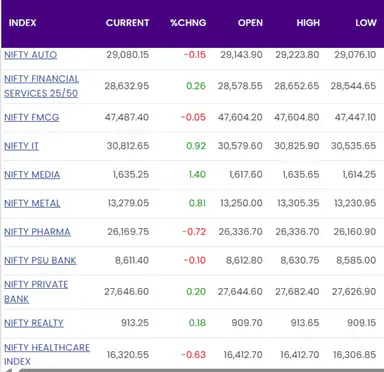Open the NIFTY HEALTHCARE INDEX link

pos(47,354)
